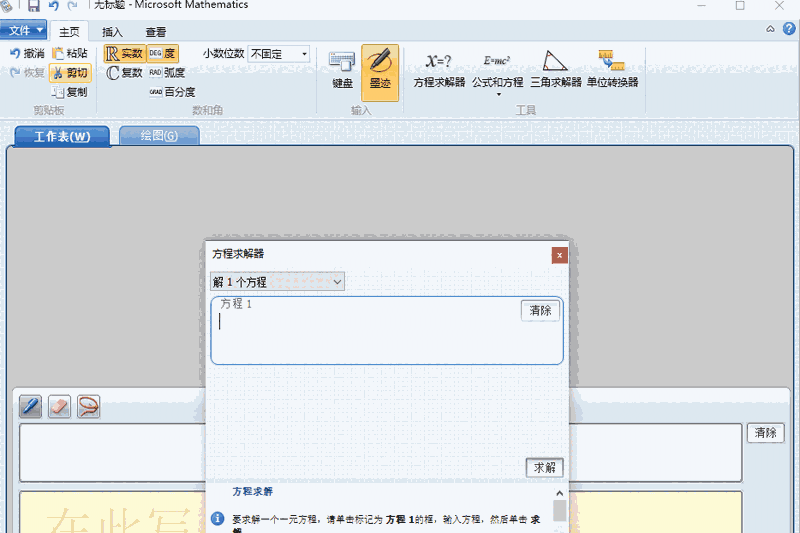Select the eraser tool in the ink toolbar
The image size is (800, 533).
pos(60,406)
